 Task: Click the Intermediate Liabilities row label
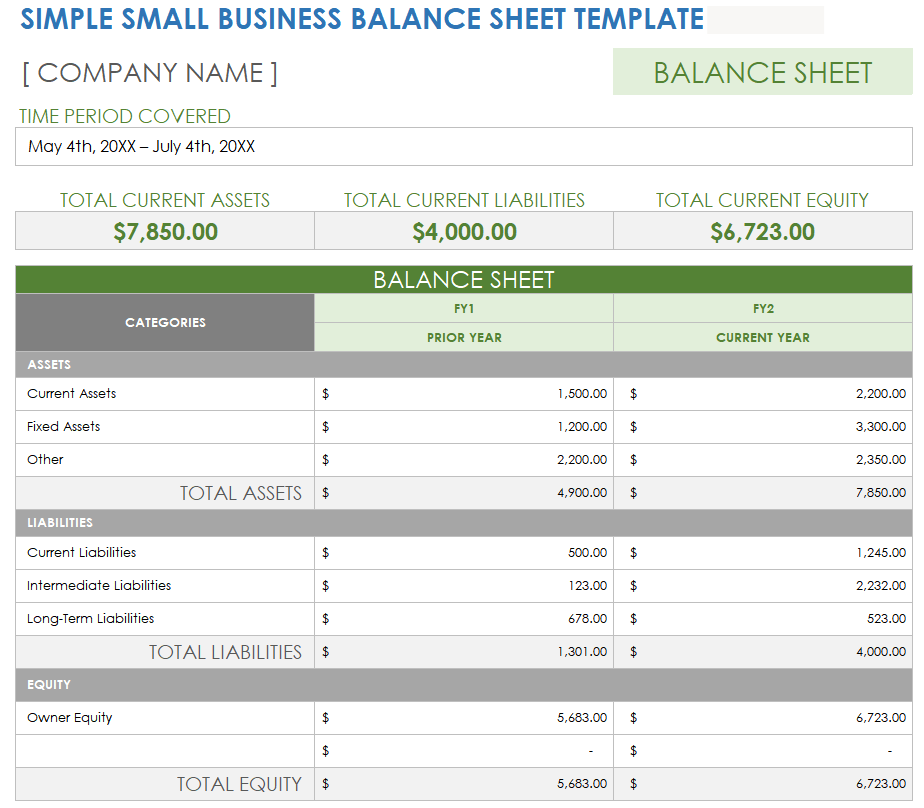click(x=99, y=586)
